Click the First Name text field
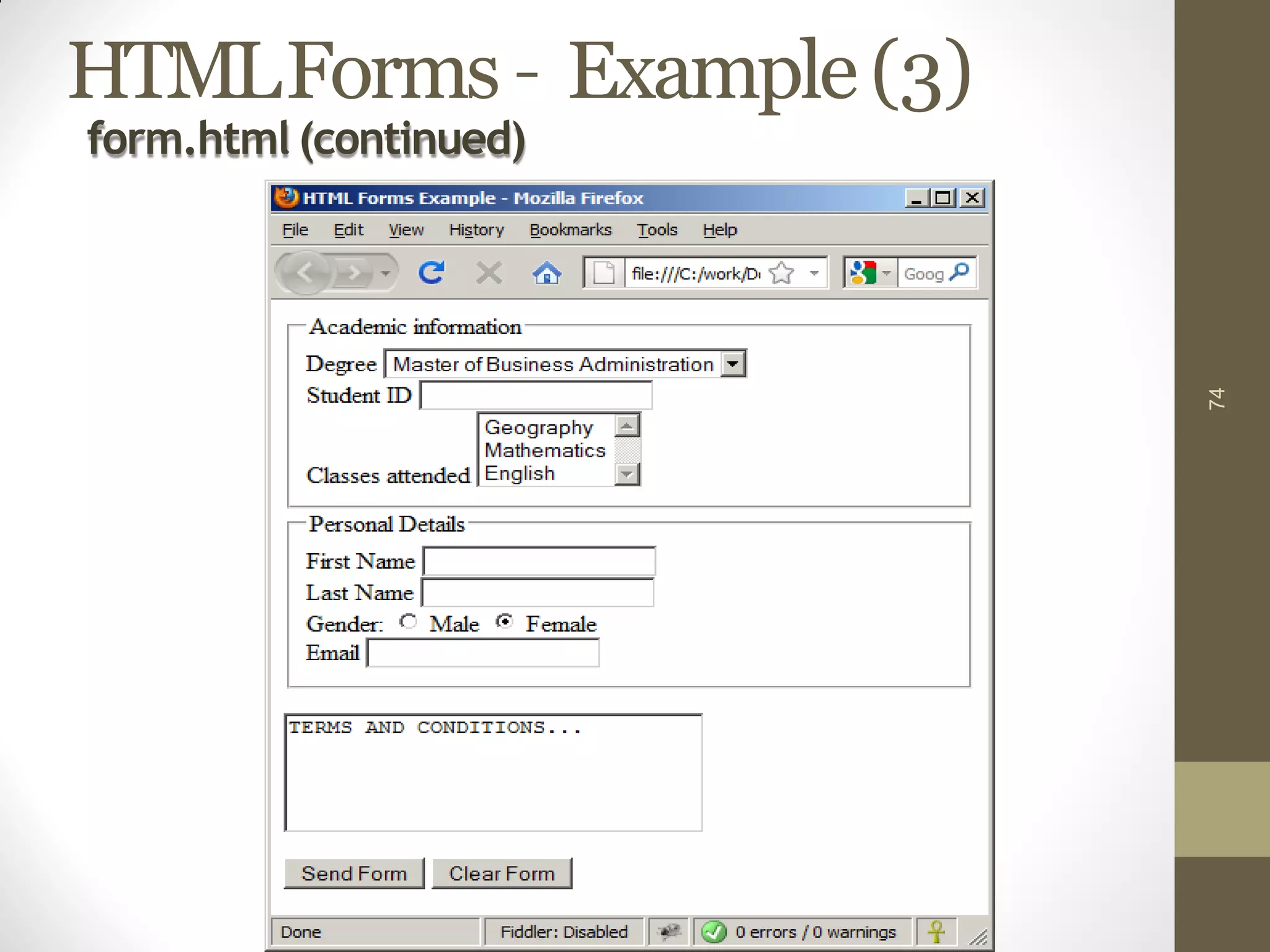This screenshot has height=952, width=1270. click(x=539, y=561)
